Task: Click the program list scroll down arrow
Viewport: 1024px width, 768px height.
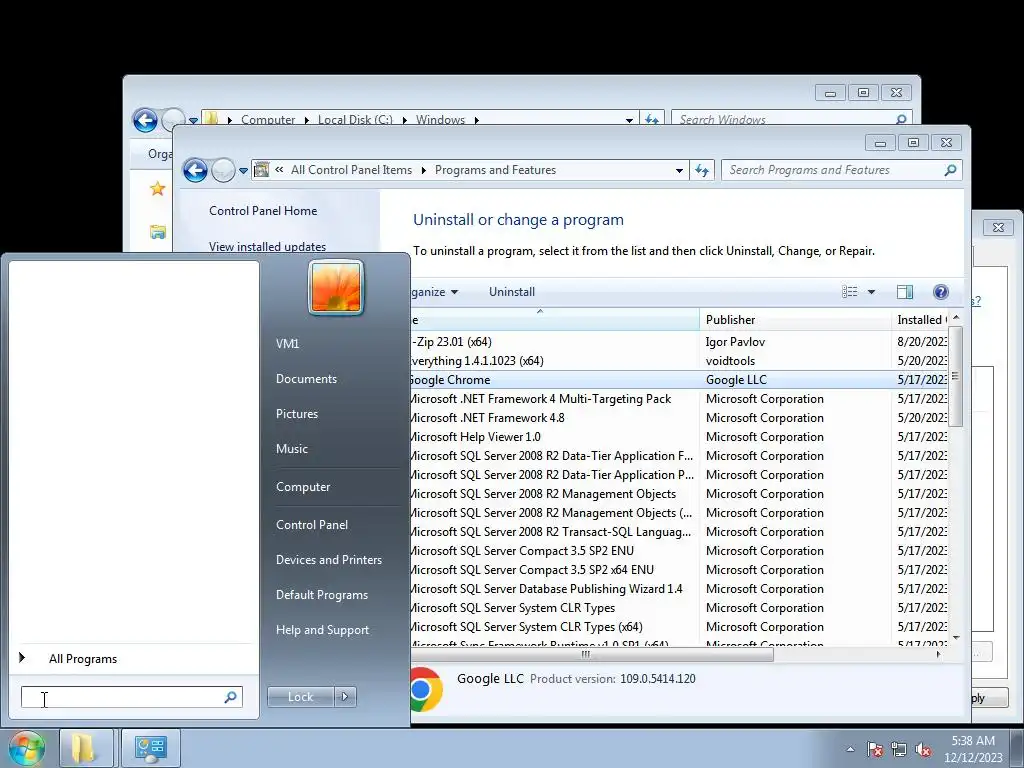Action: pos(955,637)
